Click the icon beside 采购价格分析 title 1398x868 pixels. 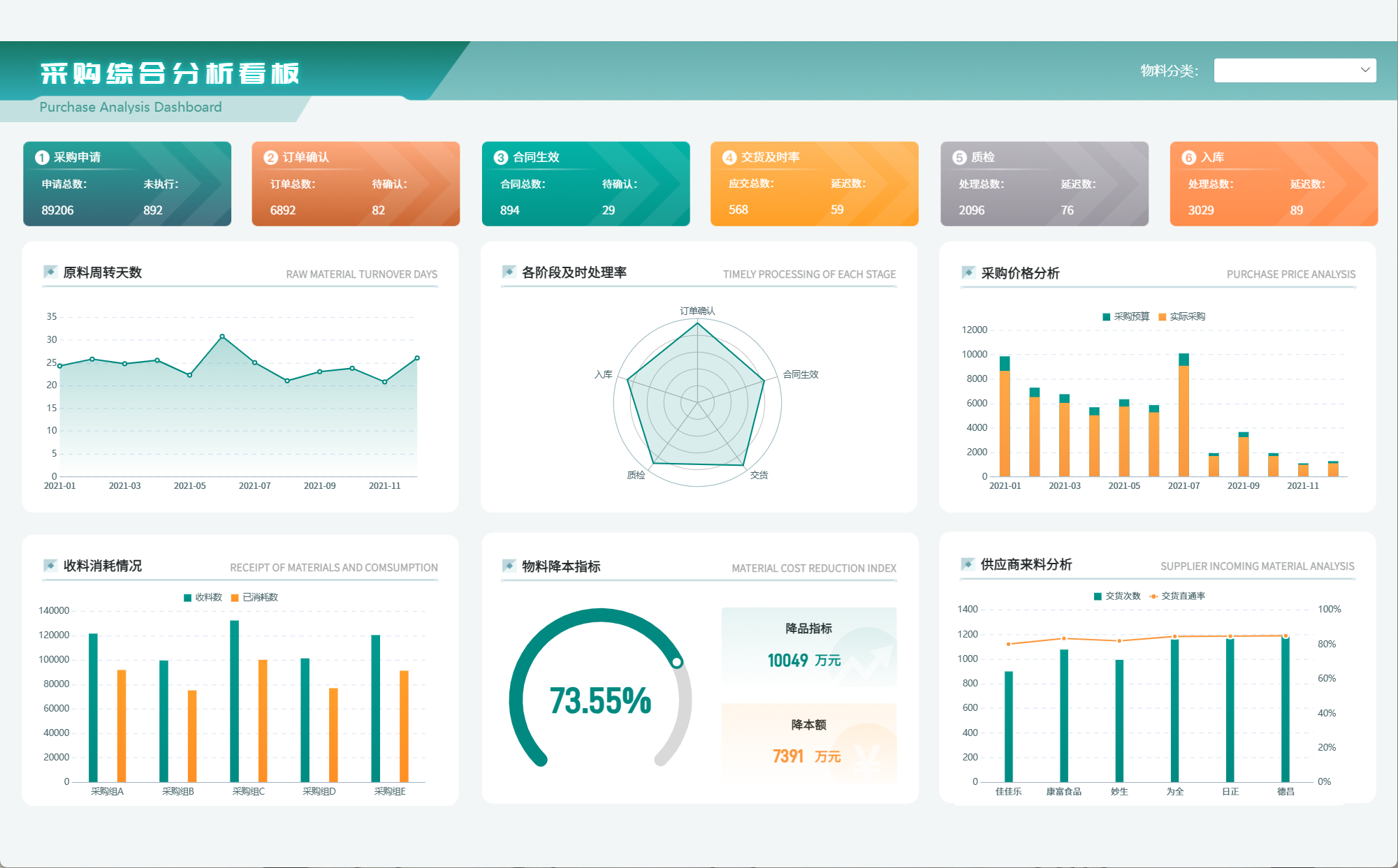[x=968, y=272]
